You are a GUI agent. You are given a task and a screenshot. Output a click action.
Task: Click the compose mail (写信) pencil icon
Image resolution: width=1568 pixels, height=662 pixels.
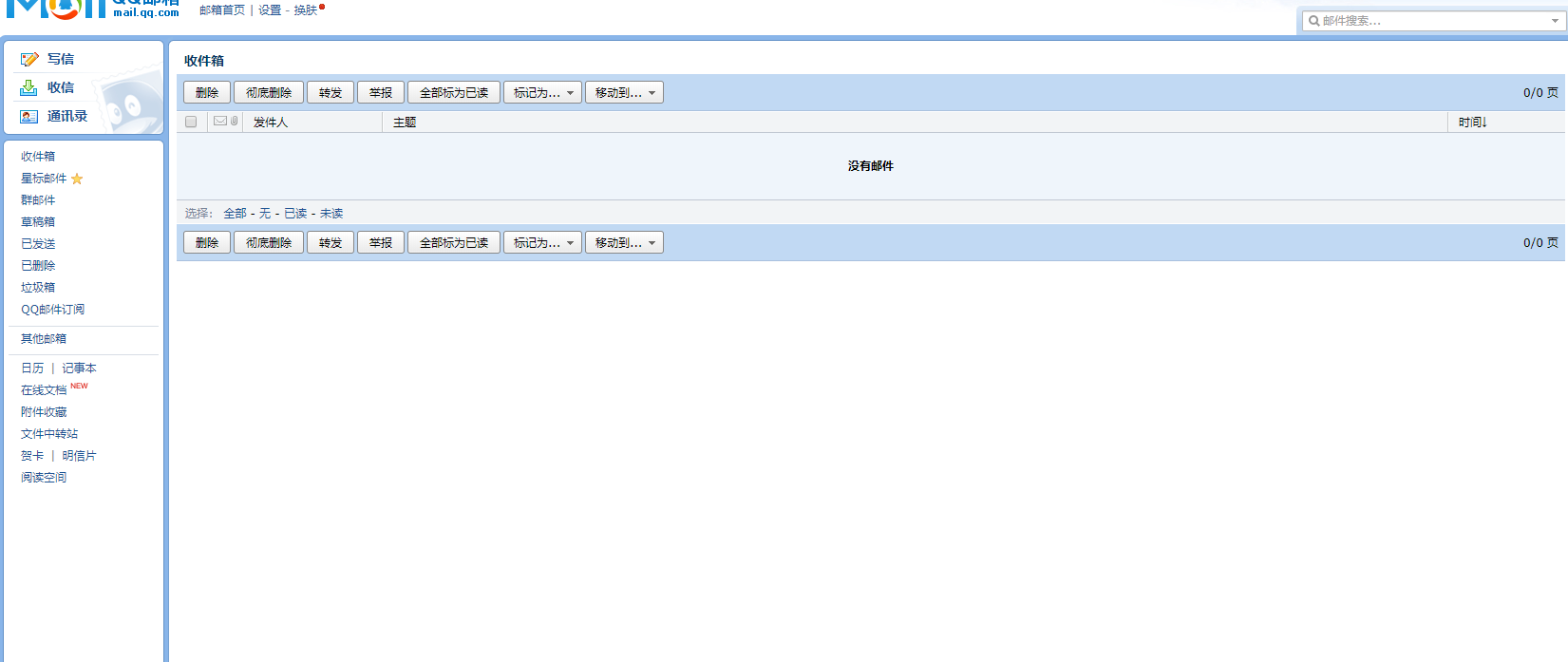tap(29, 59)
